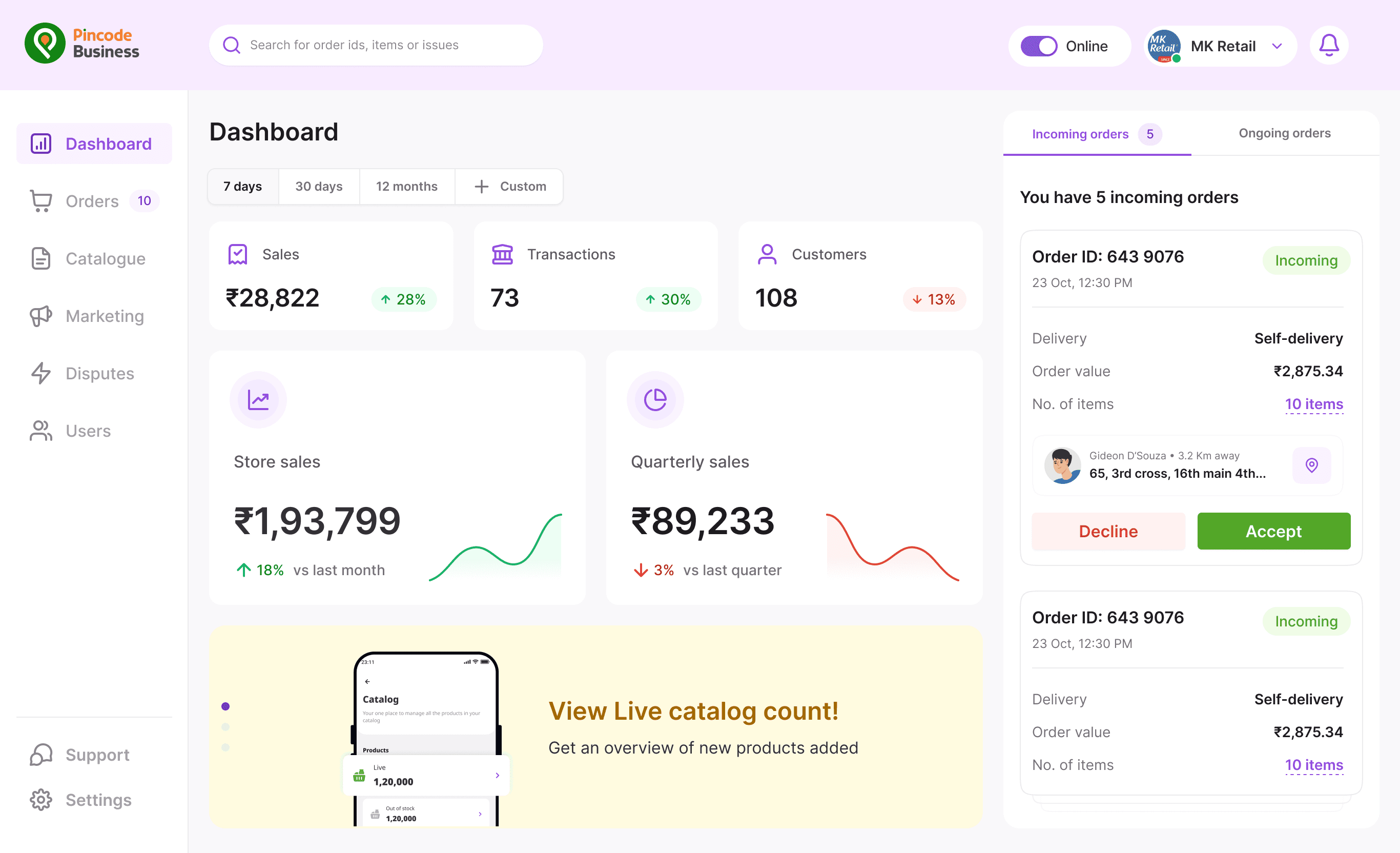Open the Marketing menu item
1400x853 pixels.
tap(94, 316)
